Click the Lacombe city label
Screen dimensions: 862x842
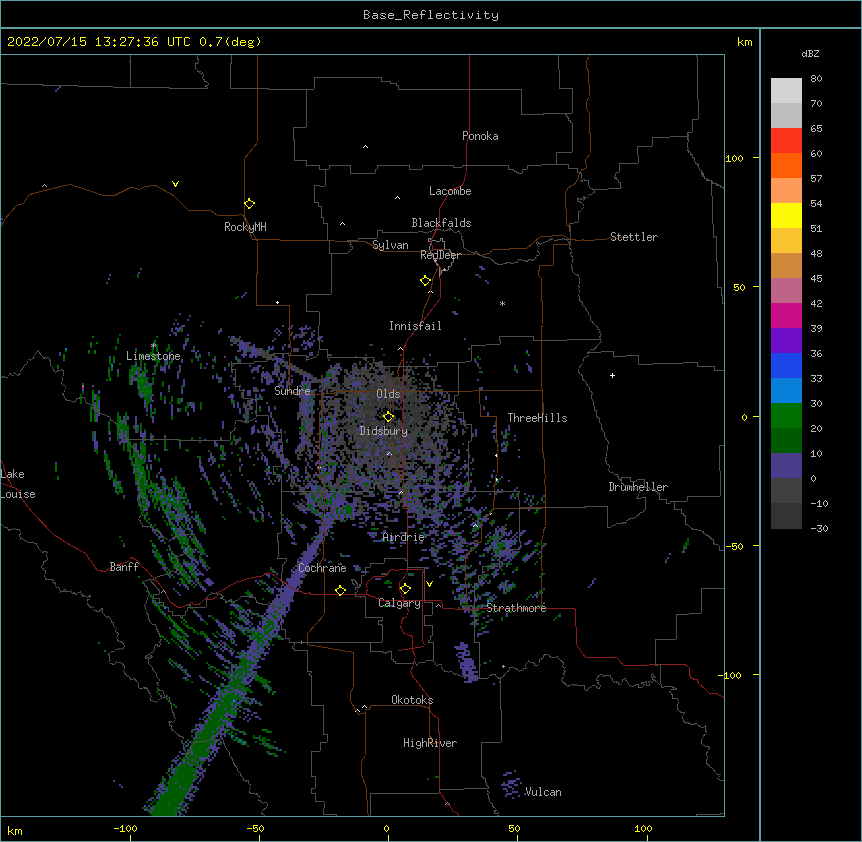click(450, 191)
